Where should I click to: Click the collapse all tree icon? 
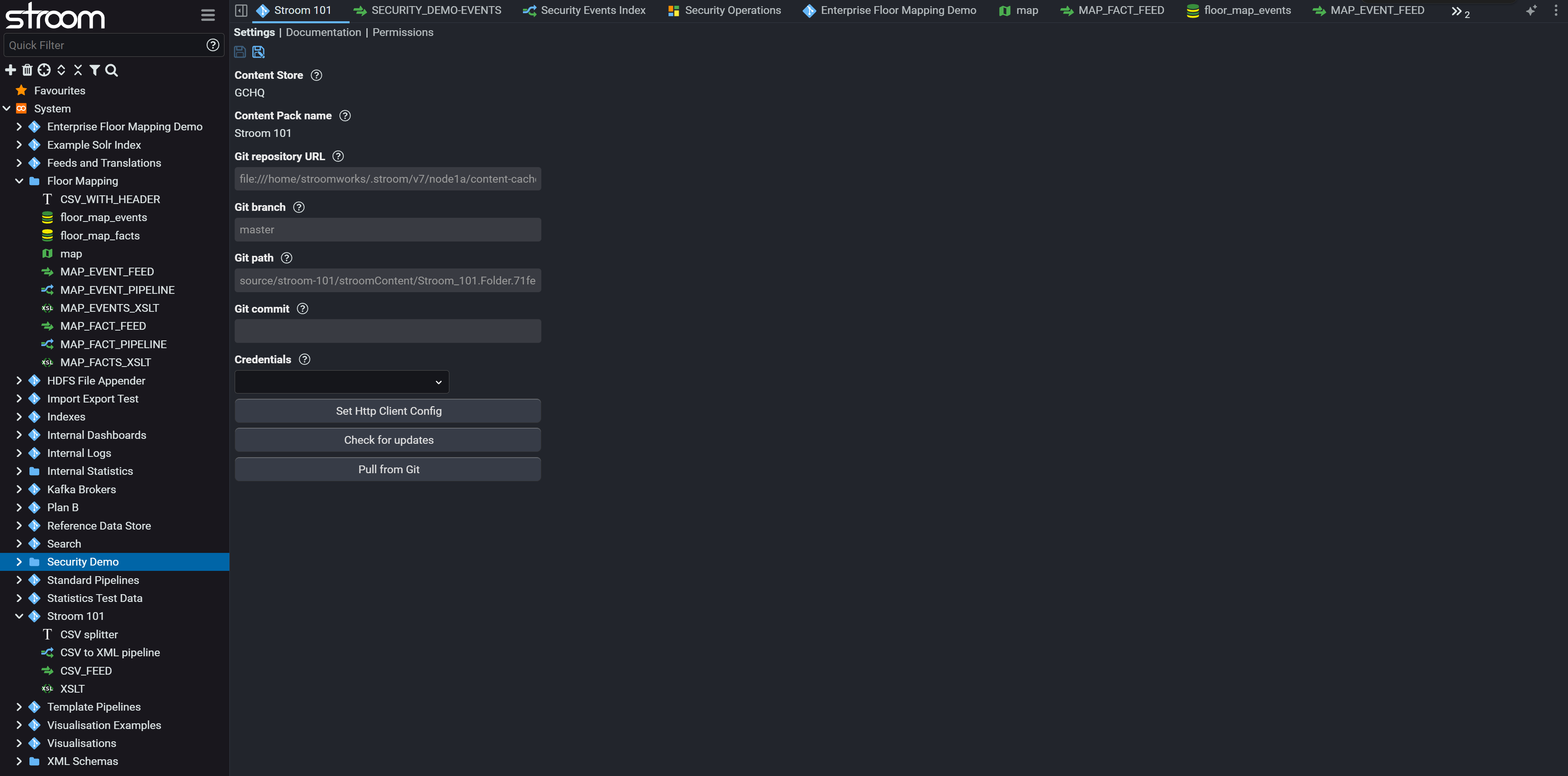pyautogui.click(x=78, y=70)
